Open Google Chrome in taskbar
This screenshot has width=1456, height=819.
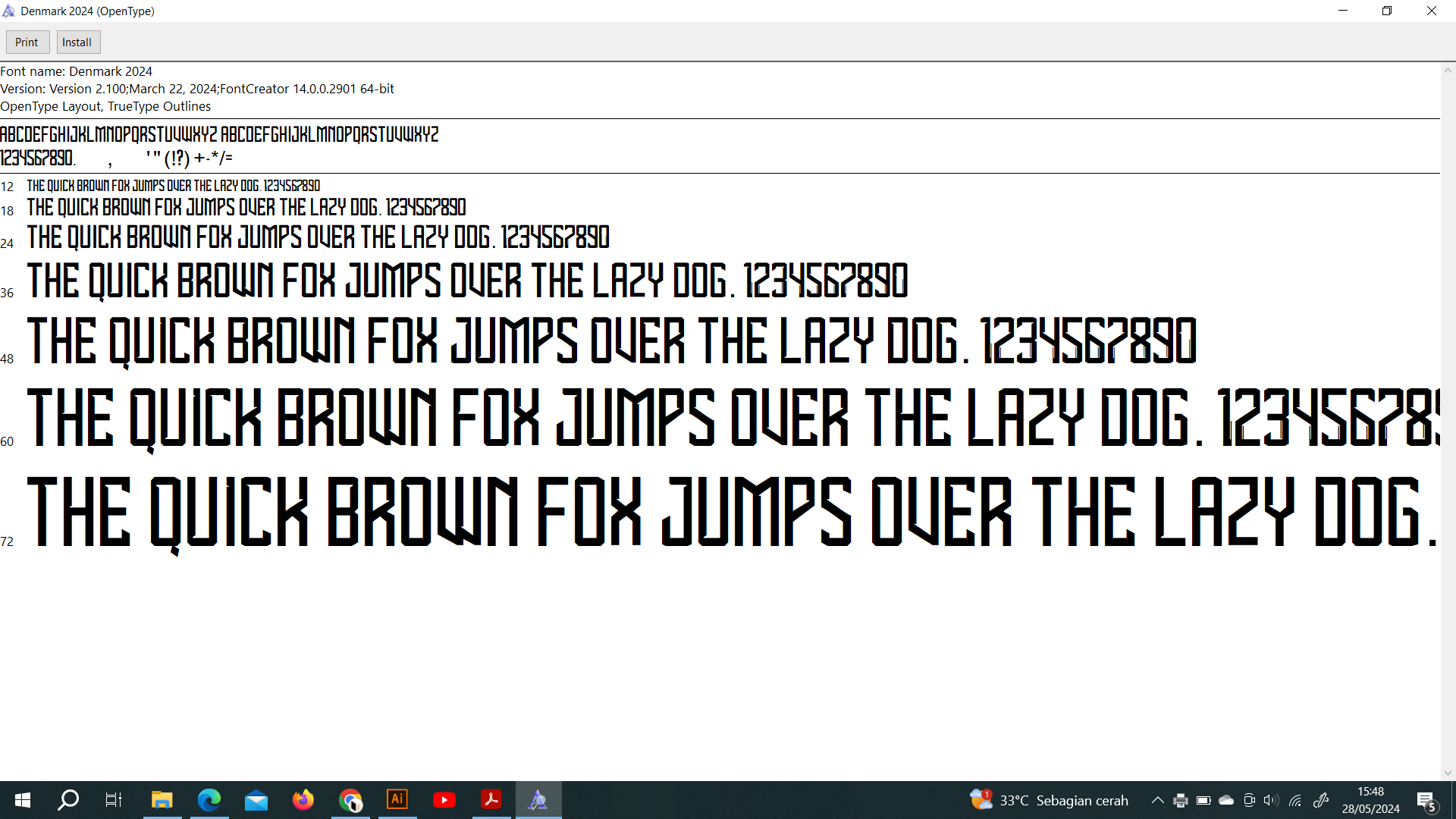coord(350,800)
